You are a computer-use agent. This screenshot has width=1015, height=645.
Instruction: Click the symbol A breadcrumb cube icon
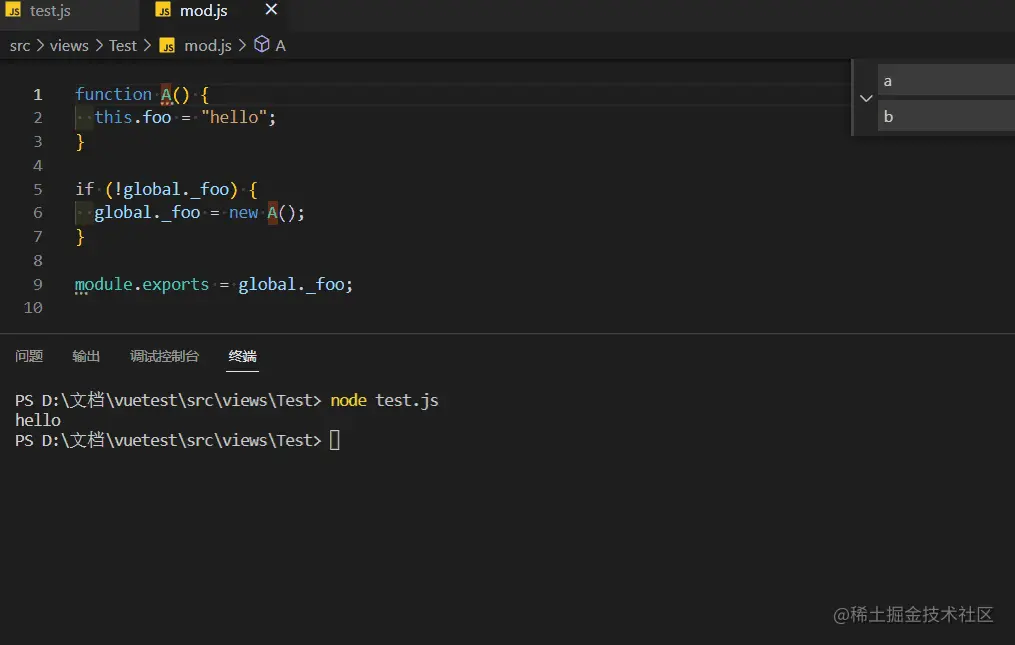262,45
